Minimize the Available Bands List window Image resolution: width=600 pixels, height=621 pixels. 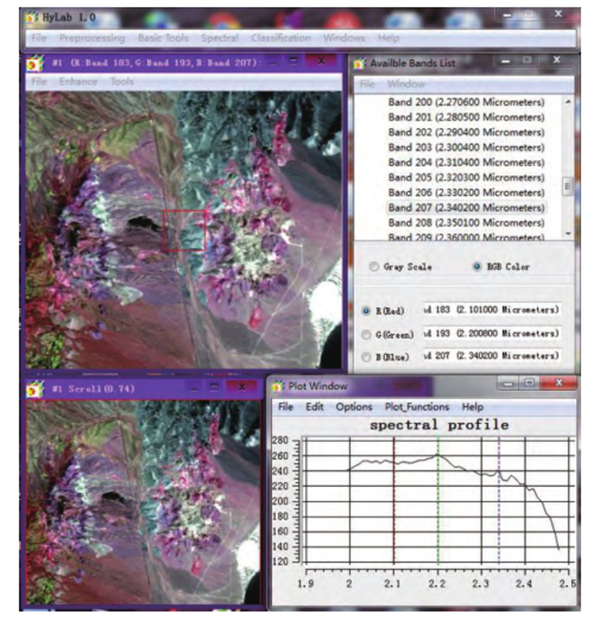505,61
